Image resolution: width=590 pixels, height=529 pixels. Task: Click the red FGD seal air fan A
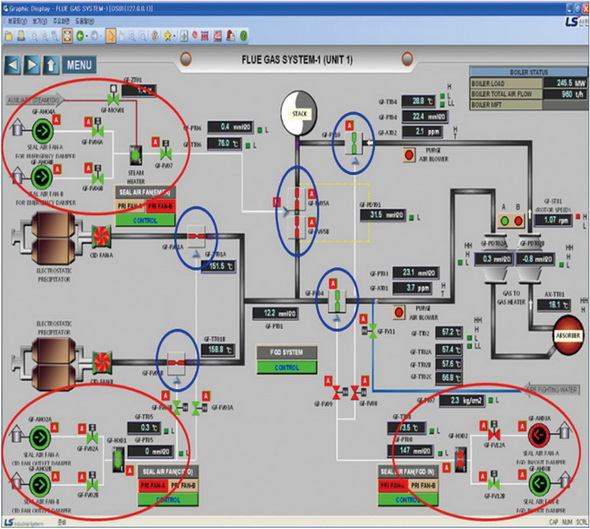[x=539, y=435]
